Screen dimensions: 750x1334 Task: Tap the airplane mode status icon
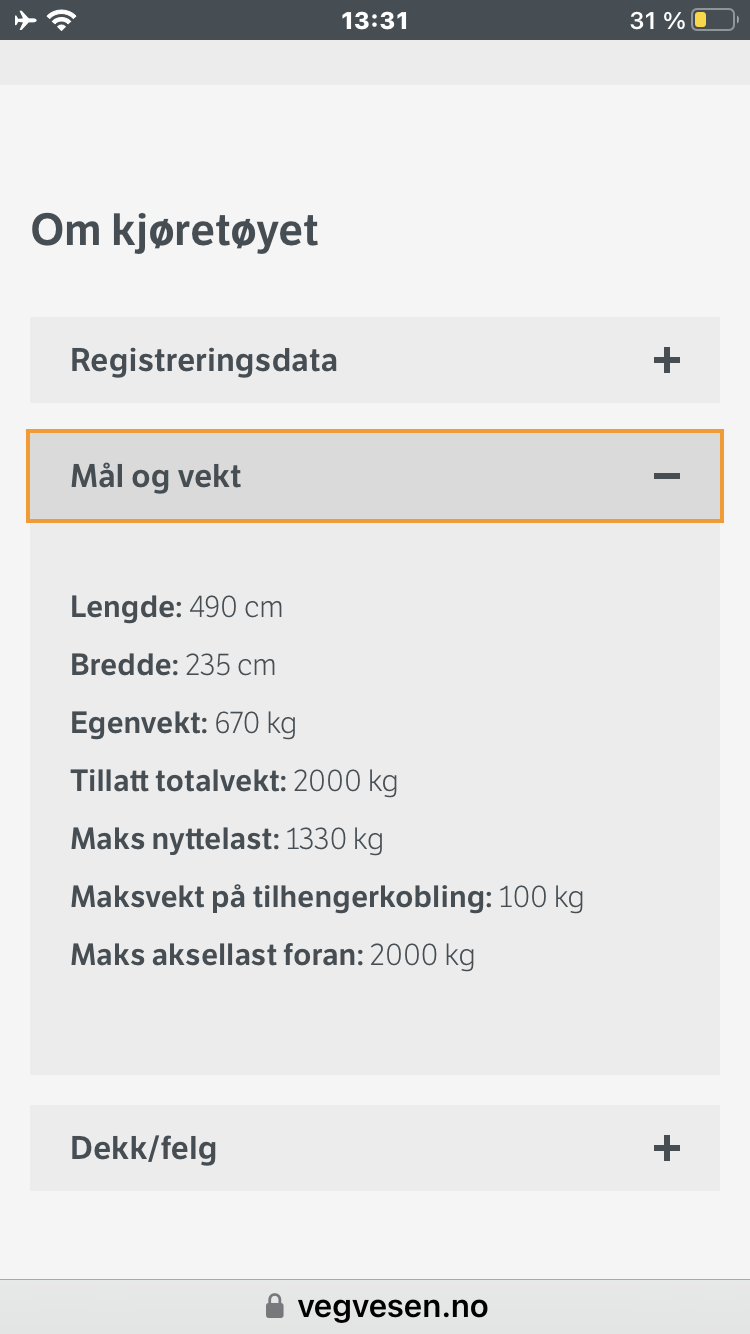pyautogui.click(x=26, y=20)
